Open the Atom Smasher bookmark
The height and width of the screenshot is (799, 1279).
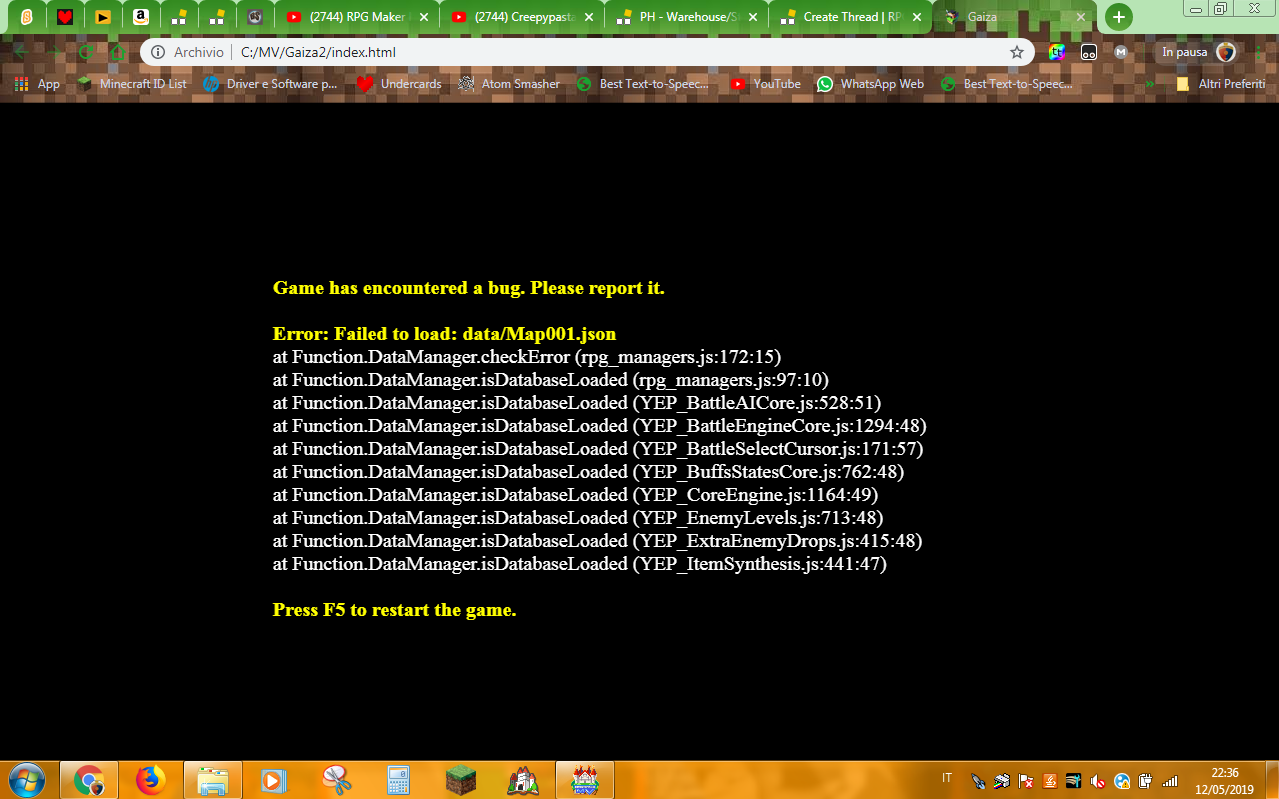click(509, 84)
